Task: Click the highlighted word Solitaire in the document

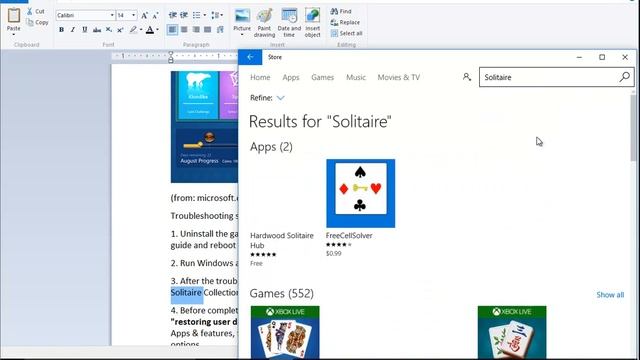Action: (187, 293)
